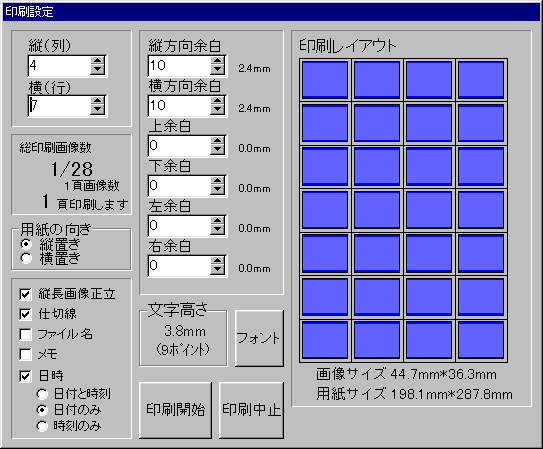Viewport: 543px width, 449px height.
Task: Increase 左余白 left margin with up arrow
Action: tap(217, 221)
